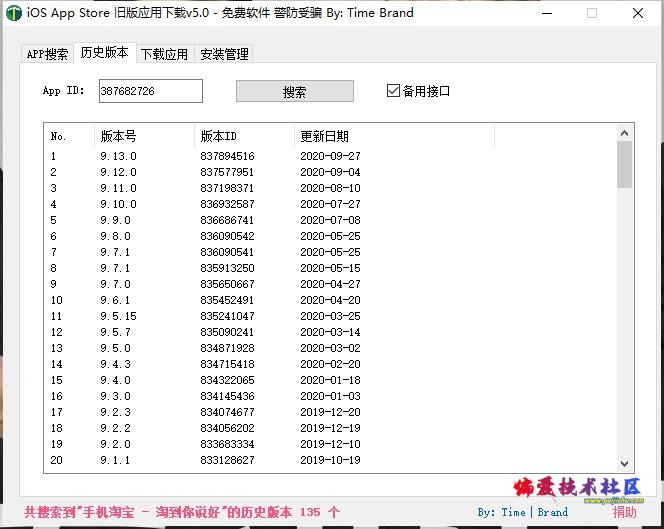Click version ID 836090542
Viewport: 664px width, 529px height.
click(x=227, y=236)
